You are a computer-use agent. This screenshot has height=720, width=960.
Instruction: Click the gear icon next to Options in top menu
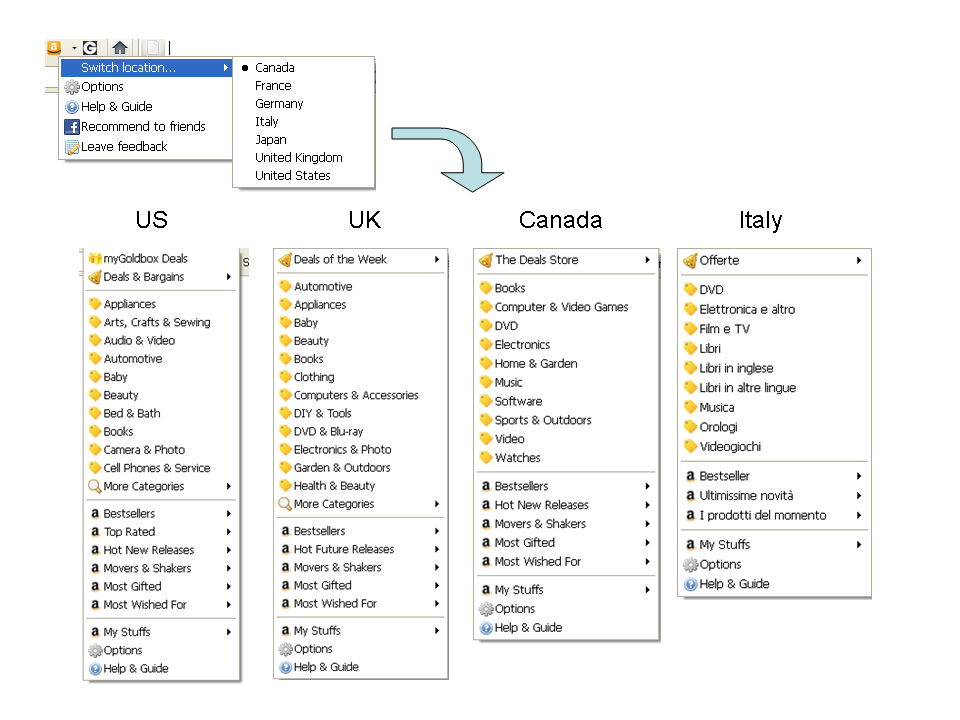(72, 87)
